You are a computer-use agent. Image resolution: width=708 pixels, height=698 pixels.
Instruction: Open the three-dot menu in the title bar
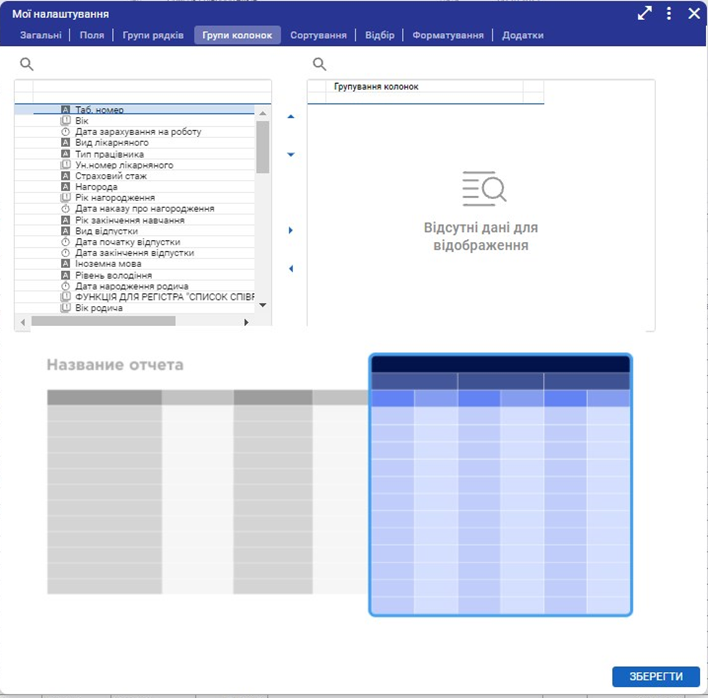[669, 14]
